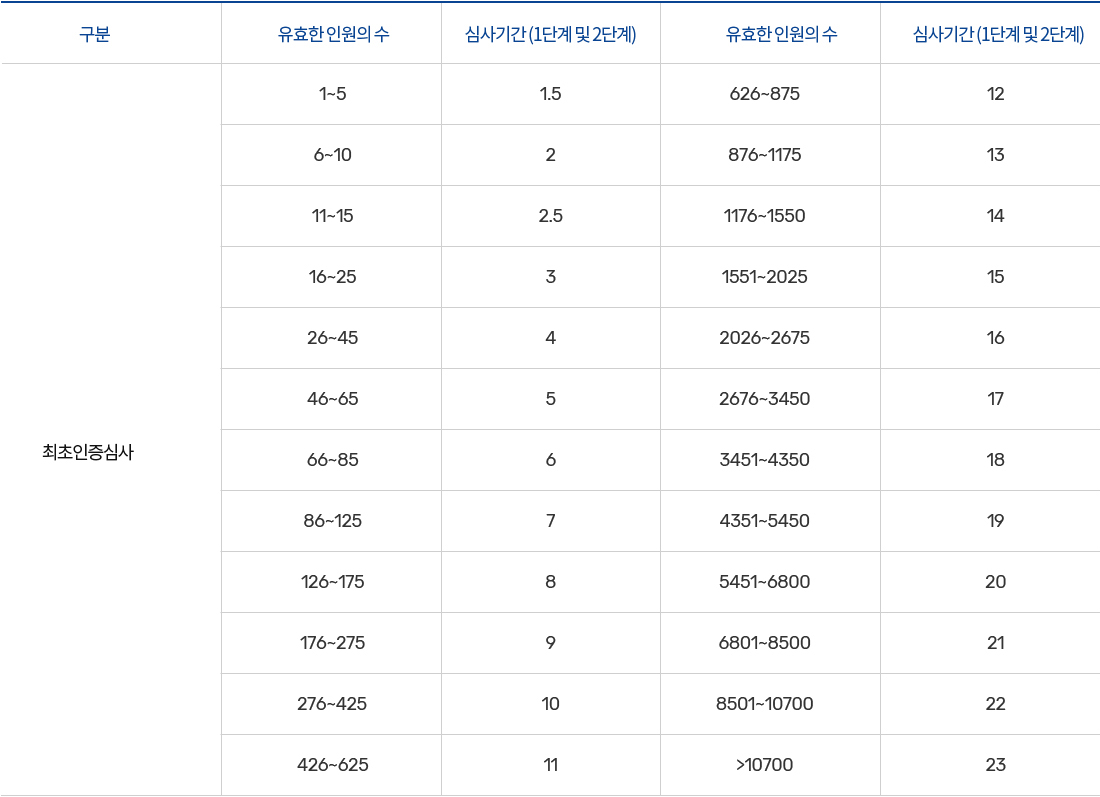Select the 426~625 headcount cell

tap(333, 765)
